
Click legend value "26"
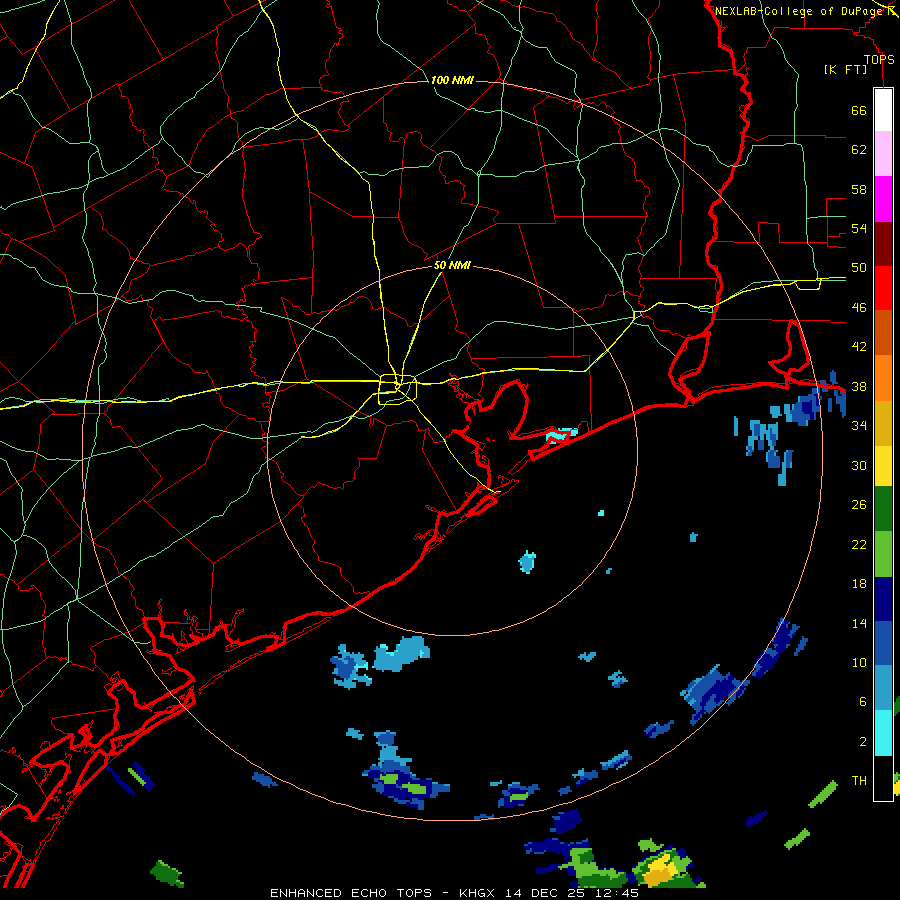(x=859, y=505)
